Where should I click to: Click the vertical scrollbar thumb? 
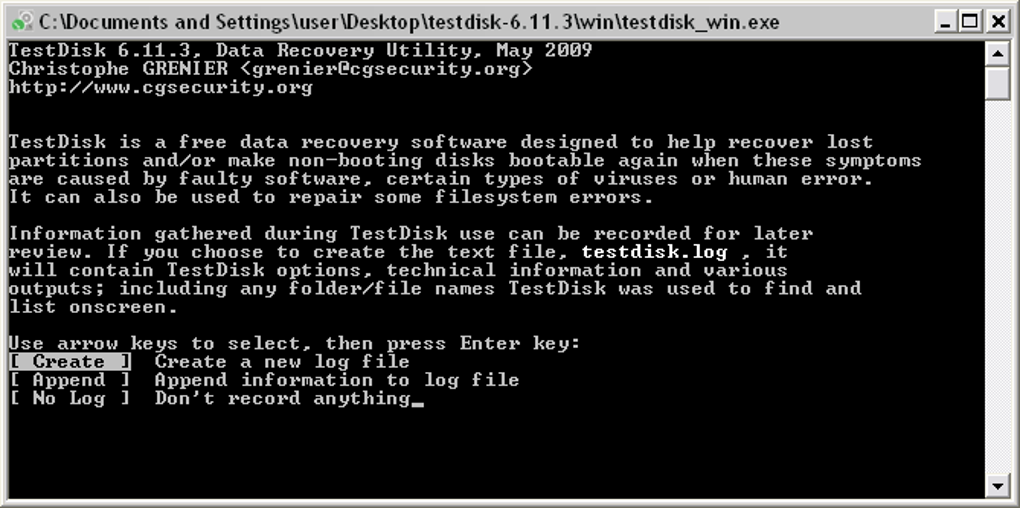point(997,83)
